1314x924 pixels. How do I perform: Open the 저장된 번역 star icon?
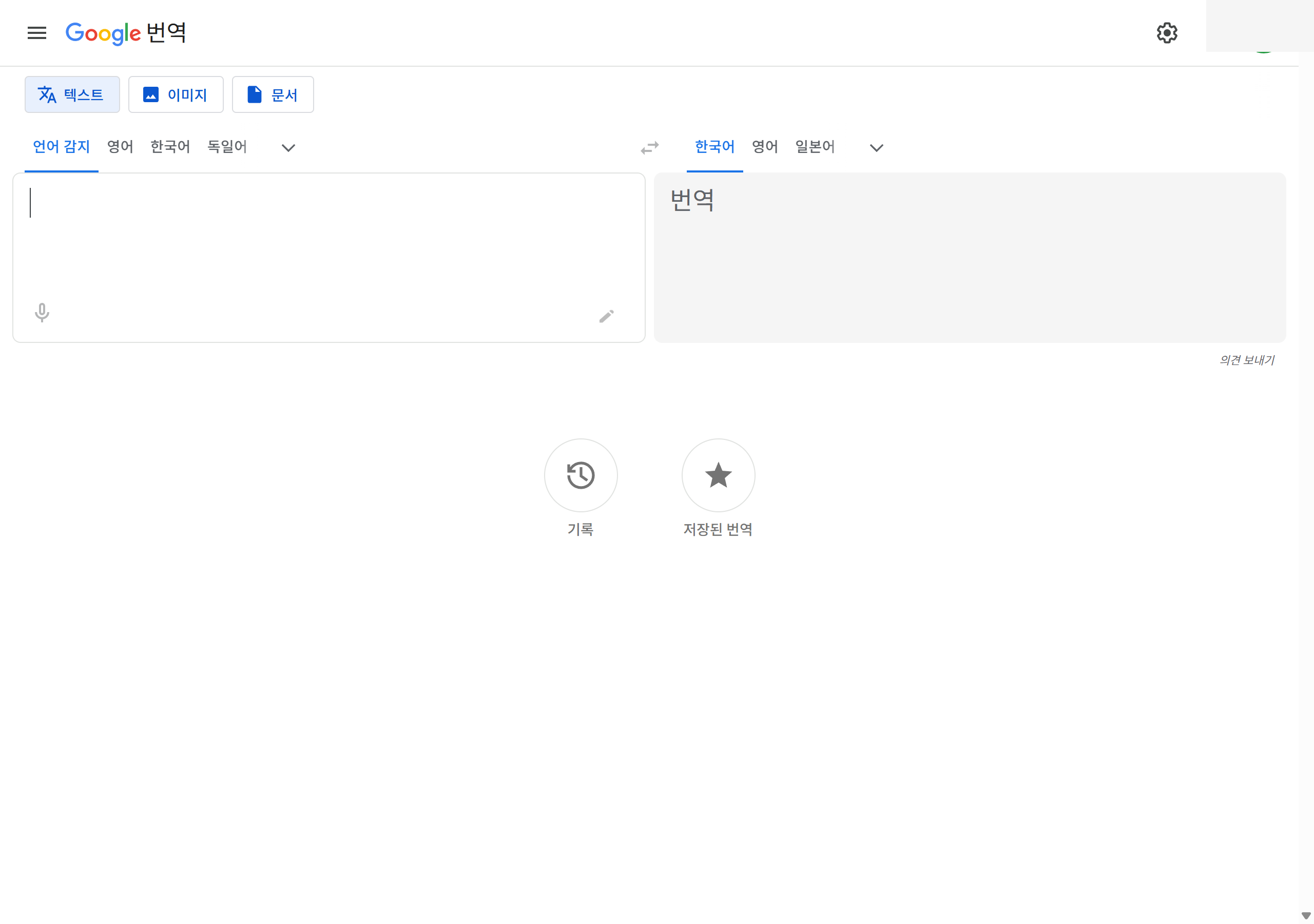click(x=718, y=475)
